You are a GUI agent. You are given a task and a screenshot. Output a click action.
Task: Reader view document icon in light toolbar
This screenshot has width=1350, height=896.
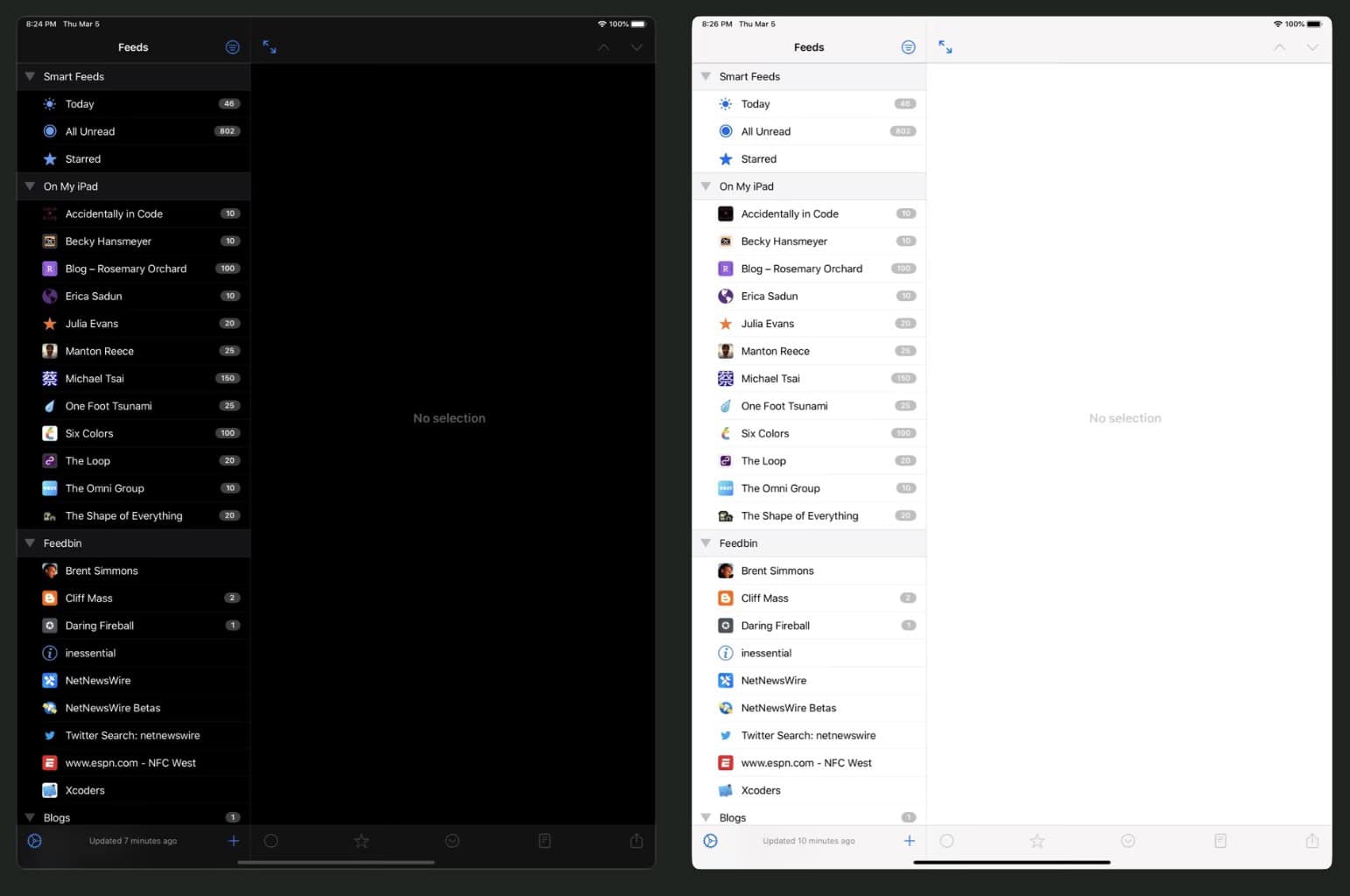[1220, 841]
